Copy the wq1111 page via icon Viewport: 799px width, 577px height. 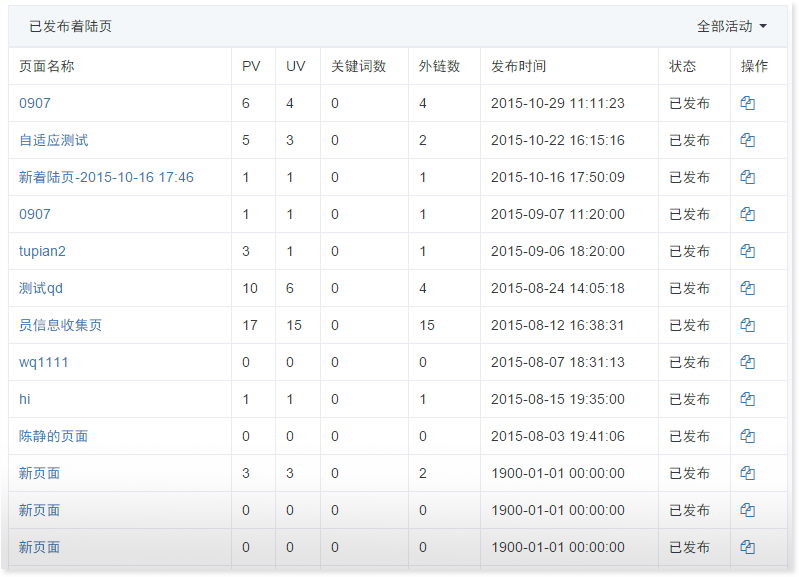click(x=747, y=362)
